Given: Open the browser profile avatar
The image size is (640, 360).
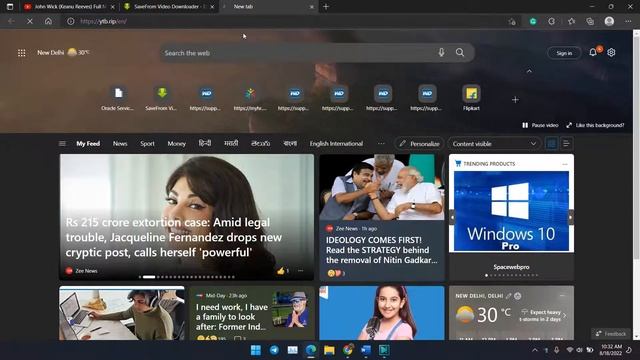Looking at the screenshot, I should [609, 21].
